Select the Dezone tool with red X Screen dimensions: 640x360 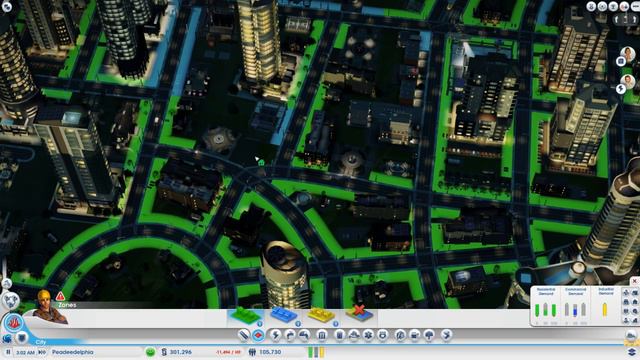(x=359, y=314)
